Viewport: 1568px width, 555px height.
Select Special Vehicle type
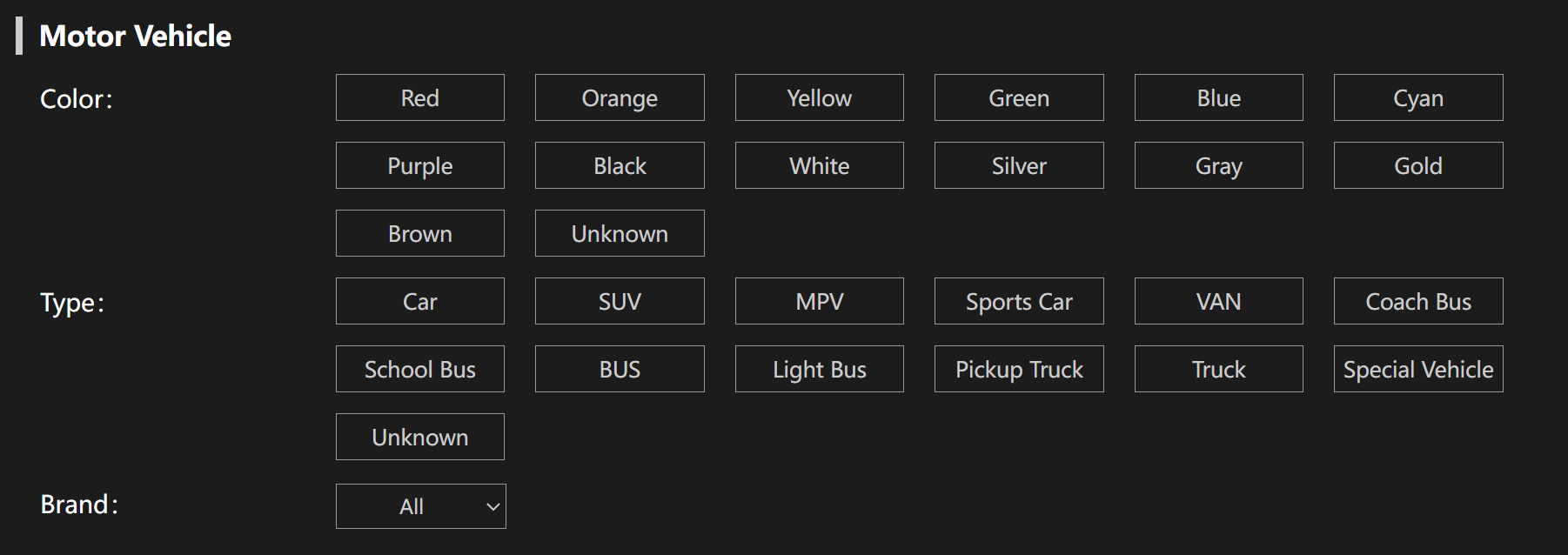coord(1418,369)
